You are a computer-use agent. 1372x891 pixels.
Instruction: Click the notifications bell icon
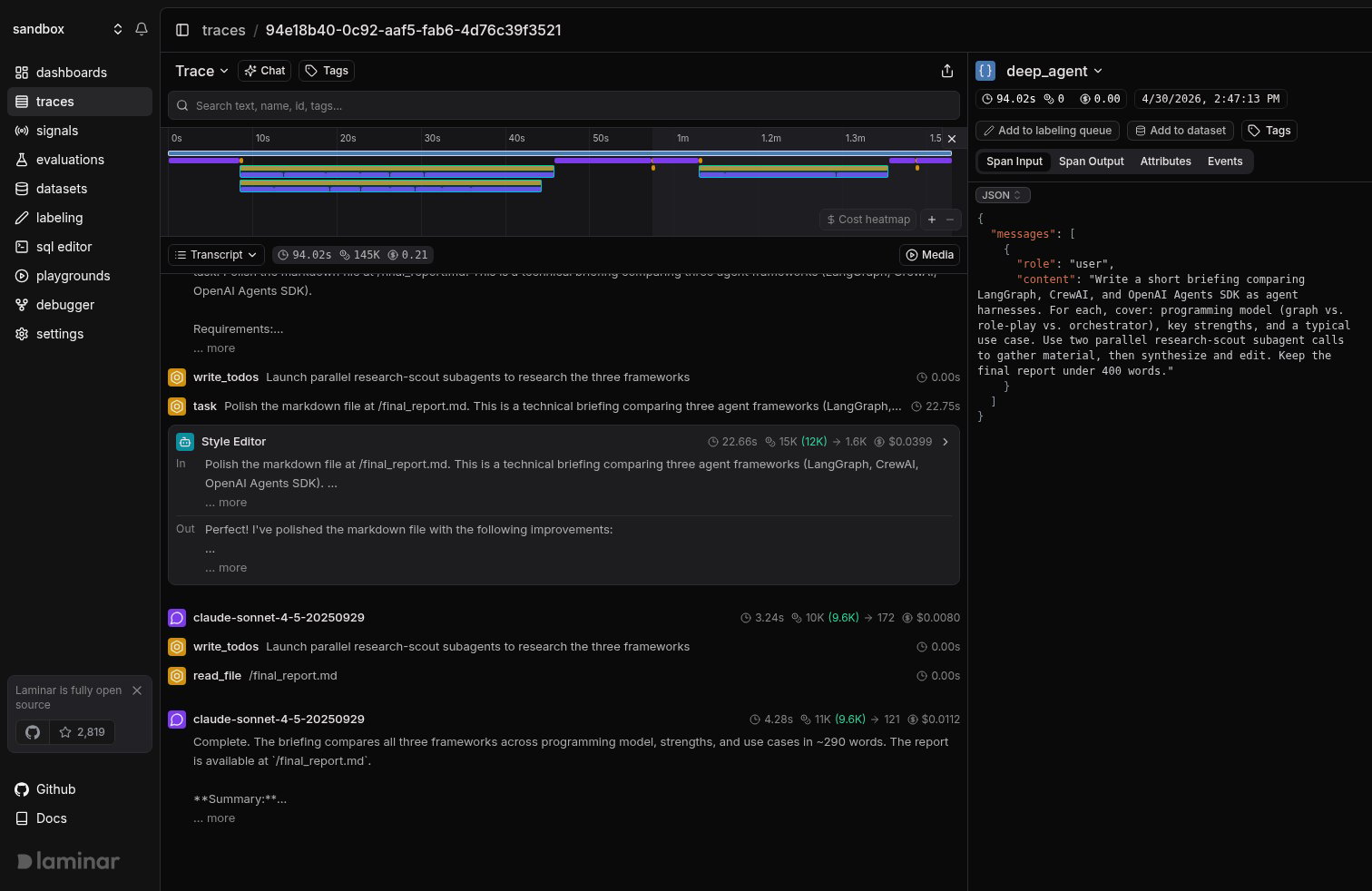[142, 29]
